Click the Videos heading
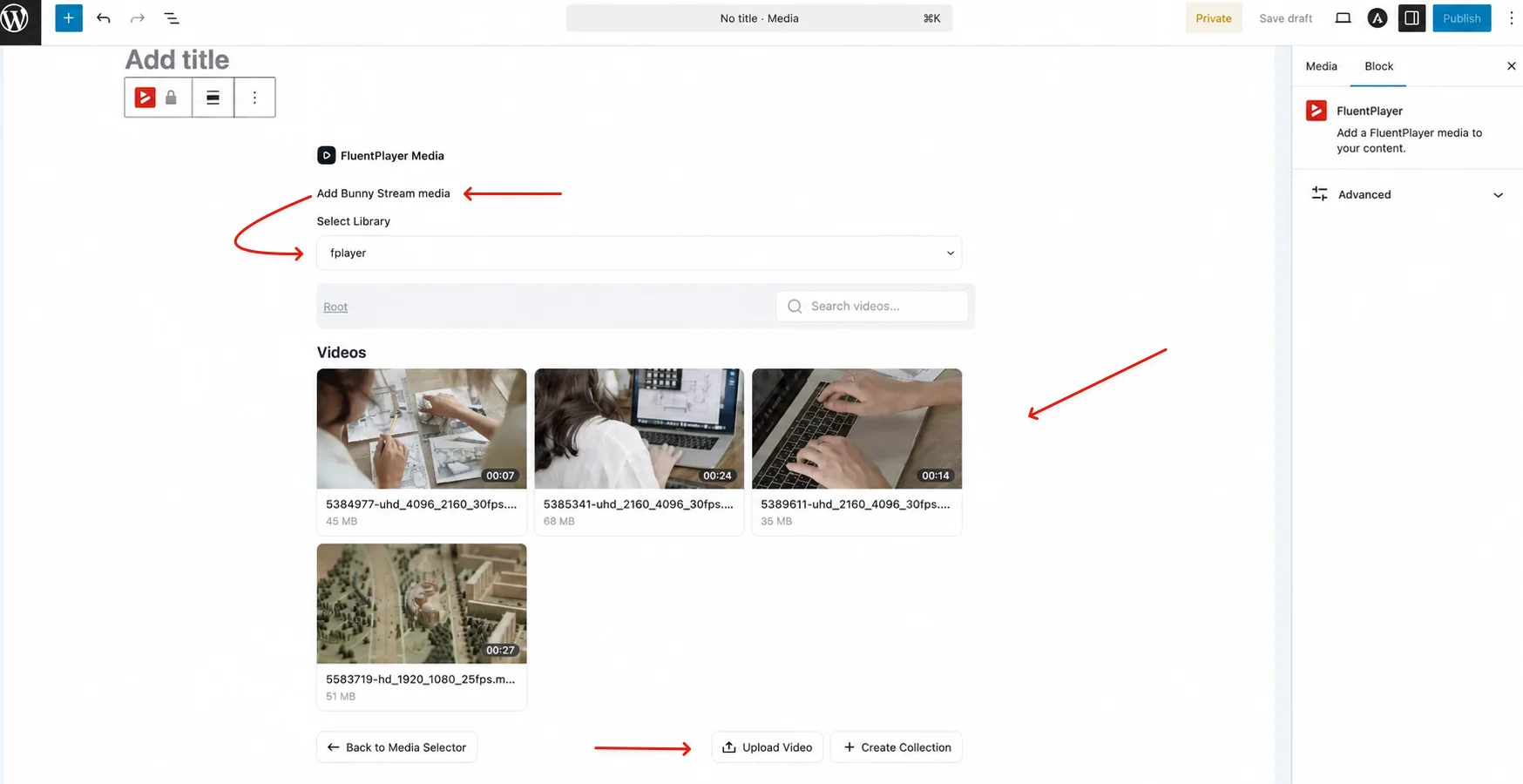1523x784 pixels. point(342,353)
